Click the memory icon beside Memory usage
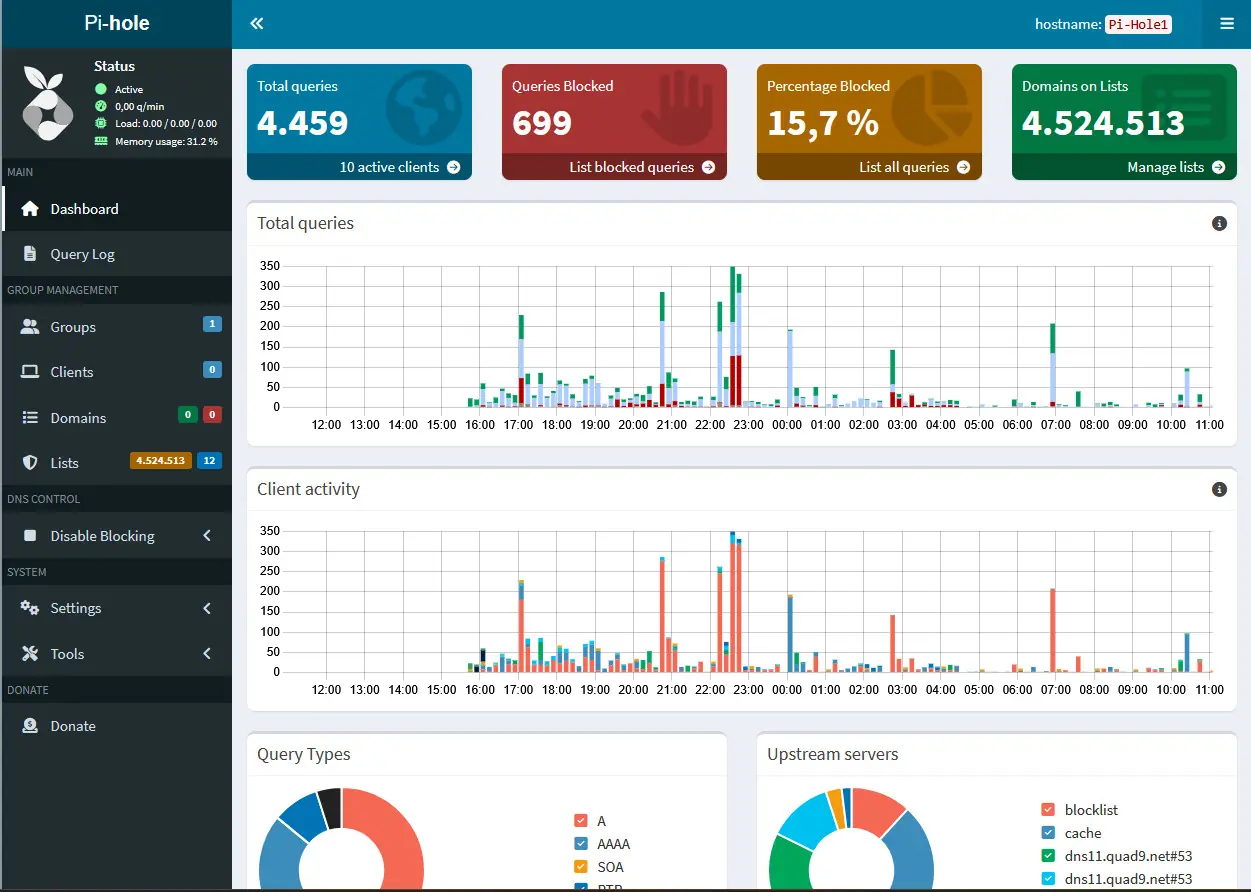This screenshot has width=1251, height=892. [x=101, y=141]
